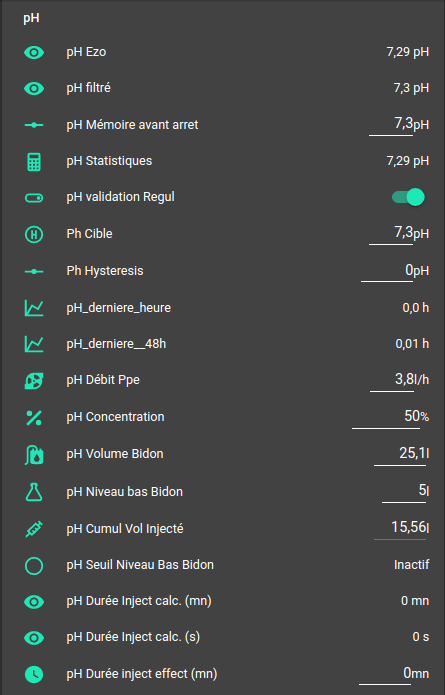This screenshot has height=695, width=445.
Task: Click the pH Mémoire avant arret value field
Action: pos(391,124)
